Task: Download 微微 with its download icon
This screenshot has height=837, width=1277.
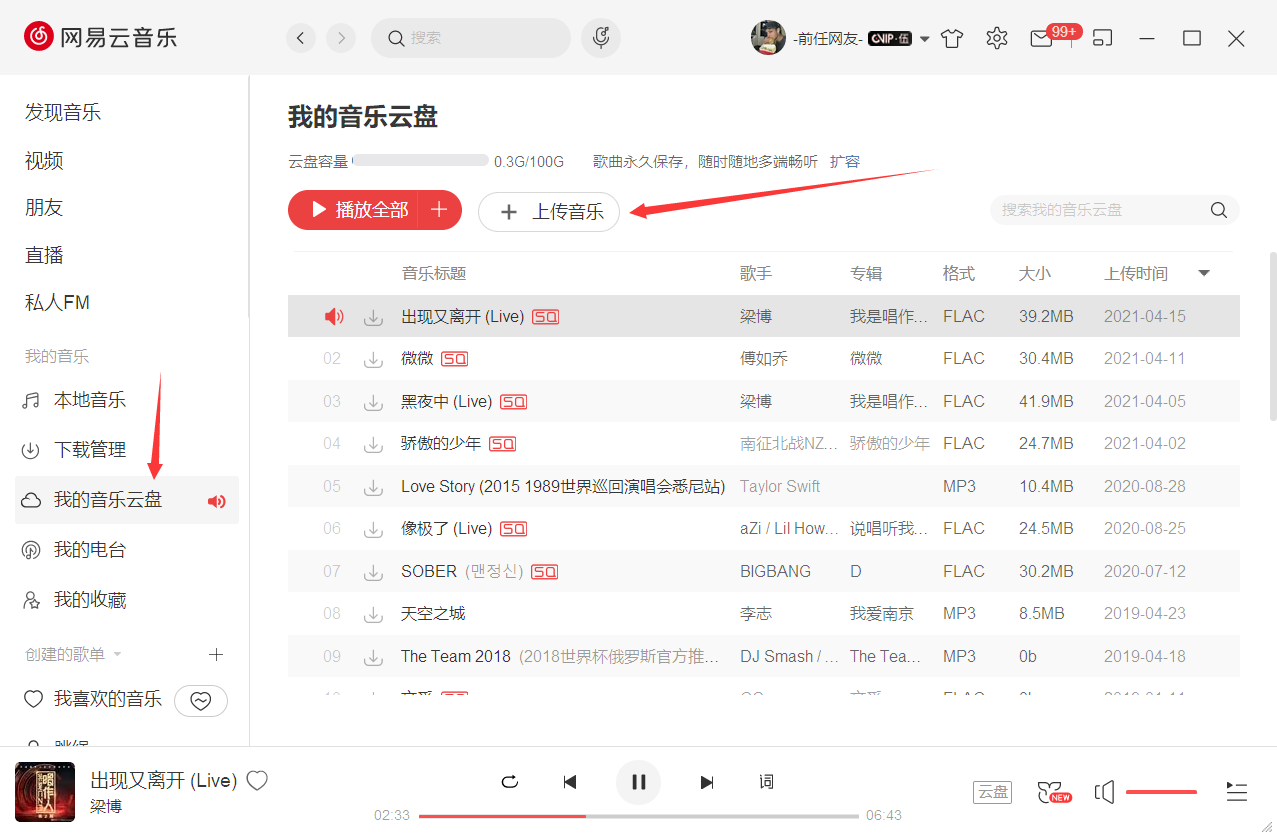Action: pos(373,359)
